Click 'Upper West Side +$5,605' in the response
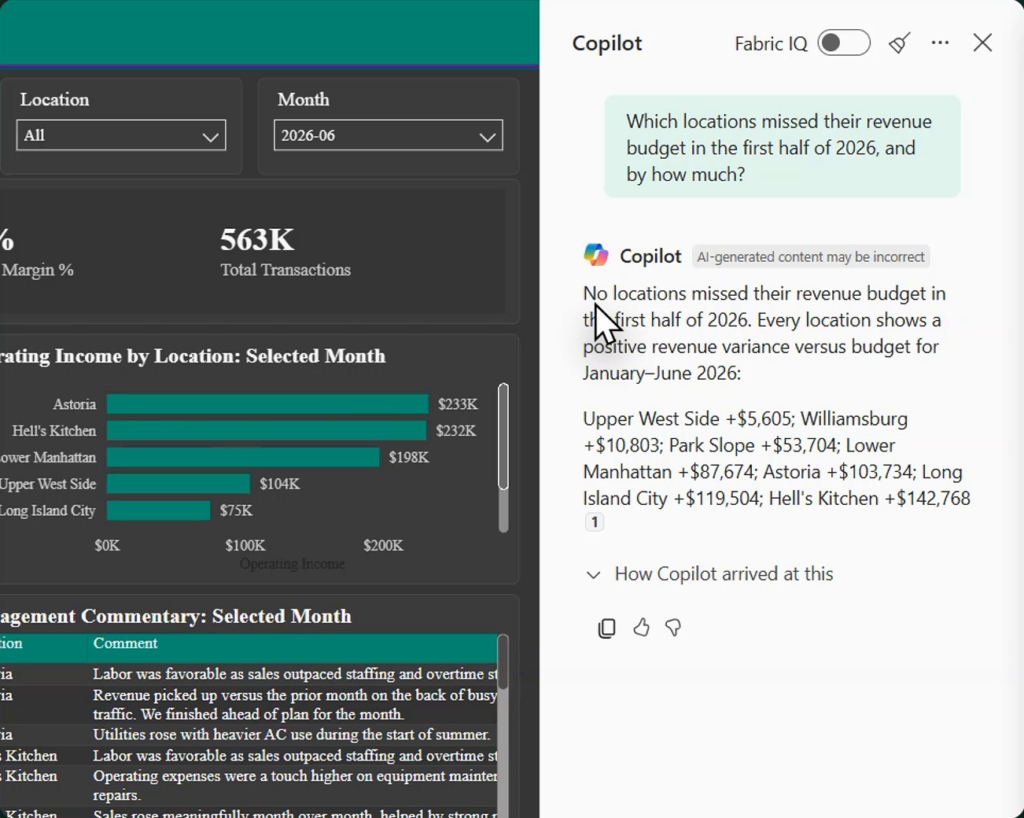Viewport: 1024px width, 818px height. 687,418
